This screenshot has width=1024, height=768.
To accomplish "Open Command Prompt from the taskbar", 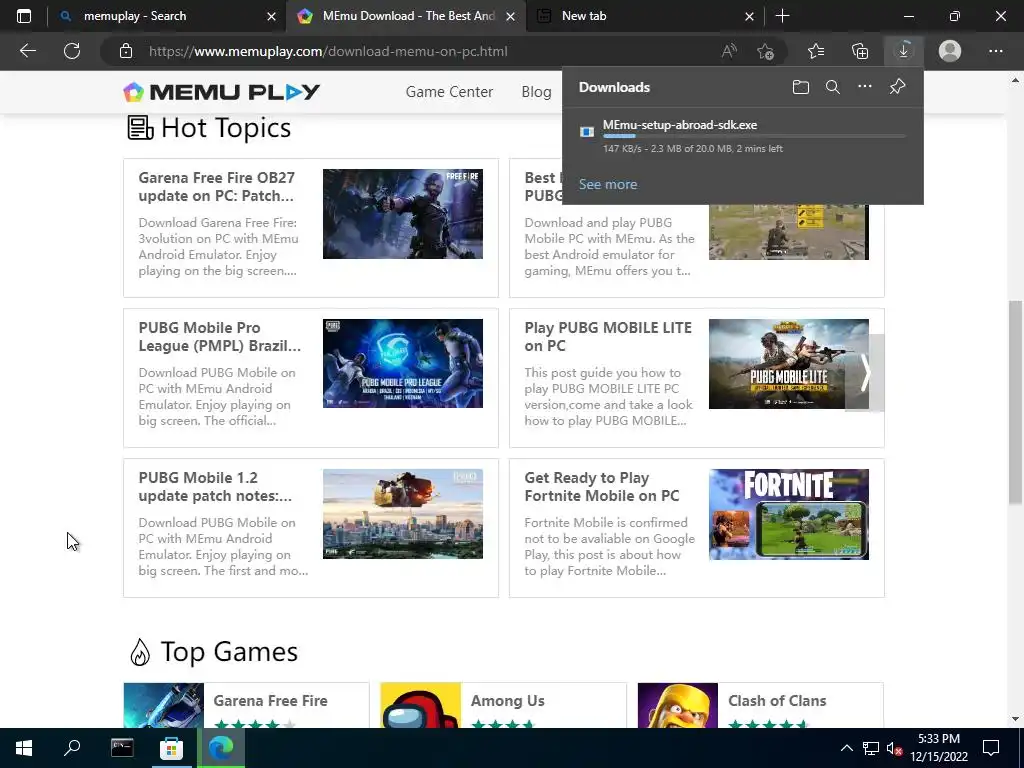I will pos(122,748).
